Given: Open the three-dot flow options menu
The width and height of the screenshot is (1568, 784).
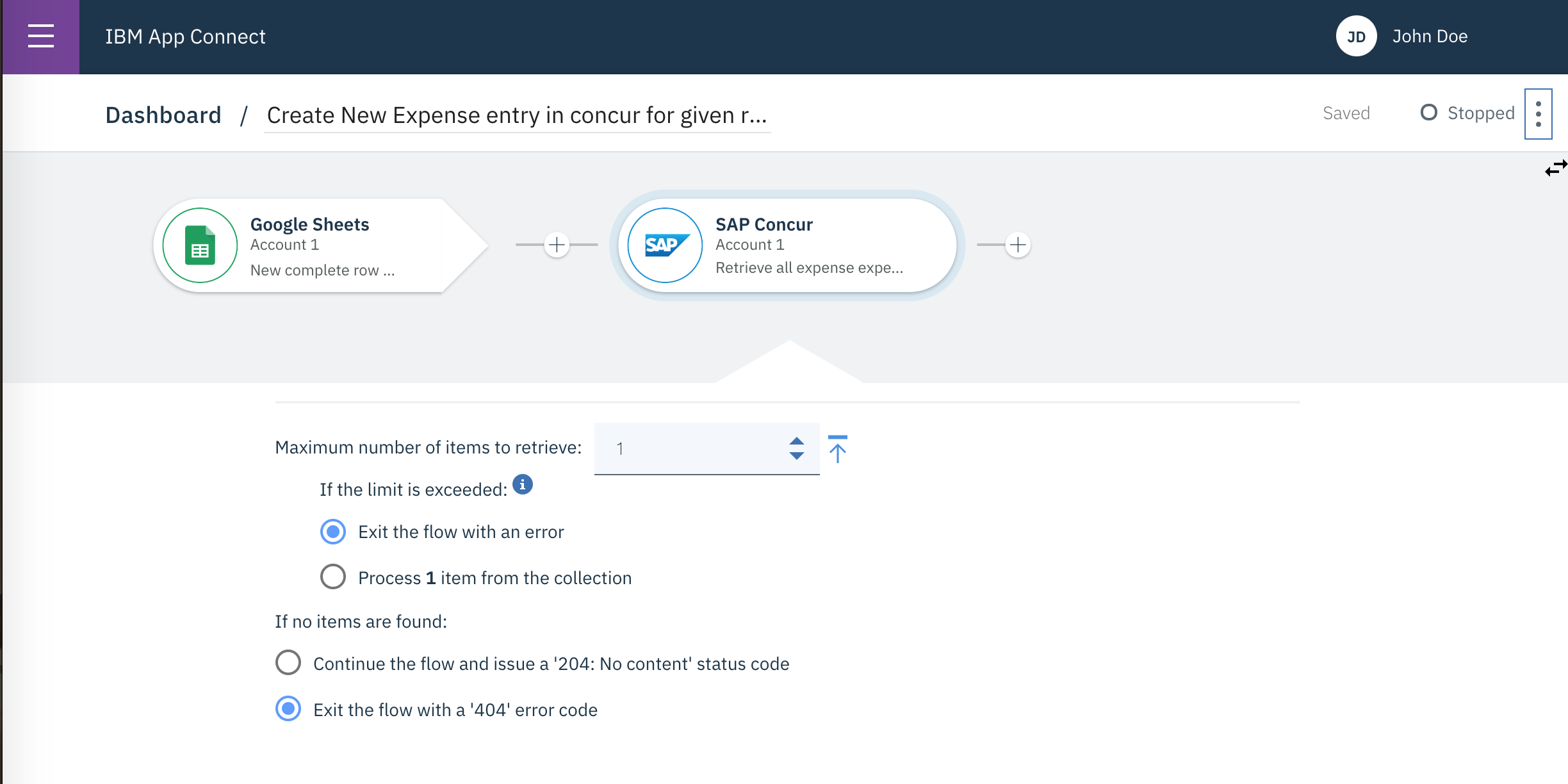Looking at the screenshot, I should coord(1538,114).
